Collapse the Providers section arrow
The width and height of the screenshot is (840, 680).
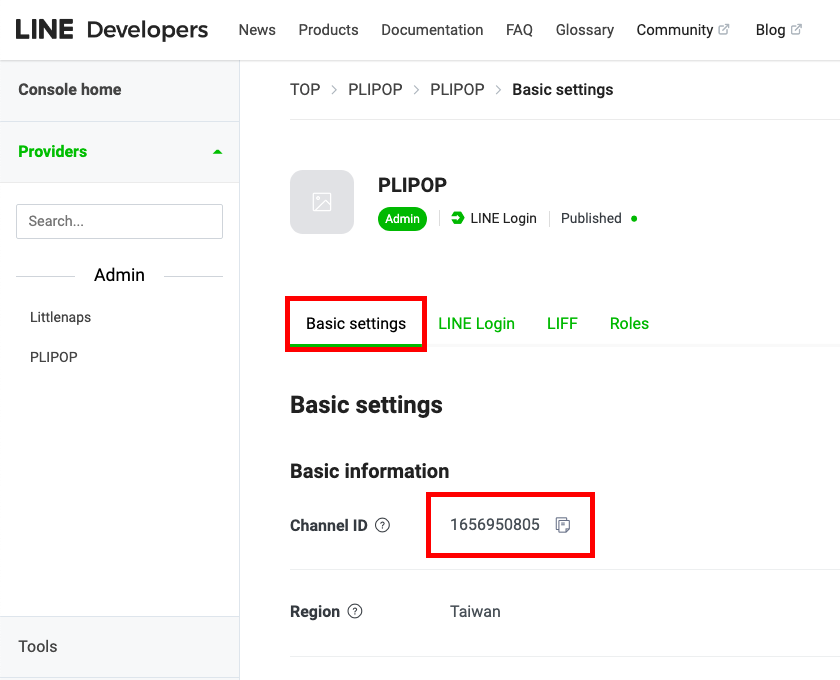pyautogui.click(x=217, y=152)
